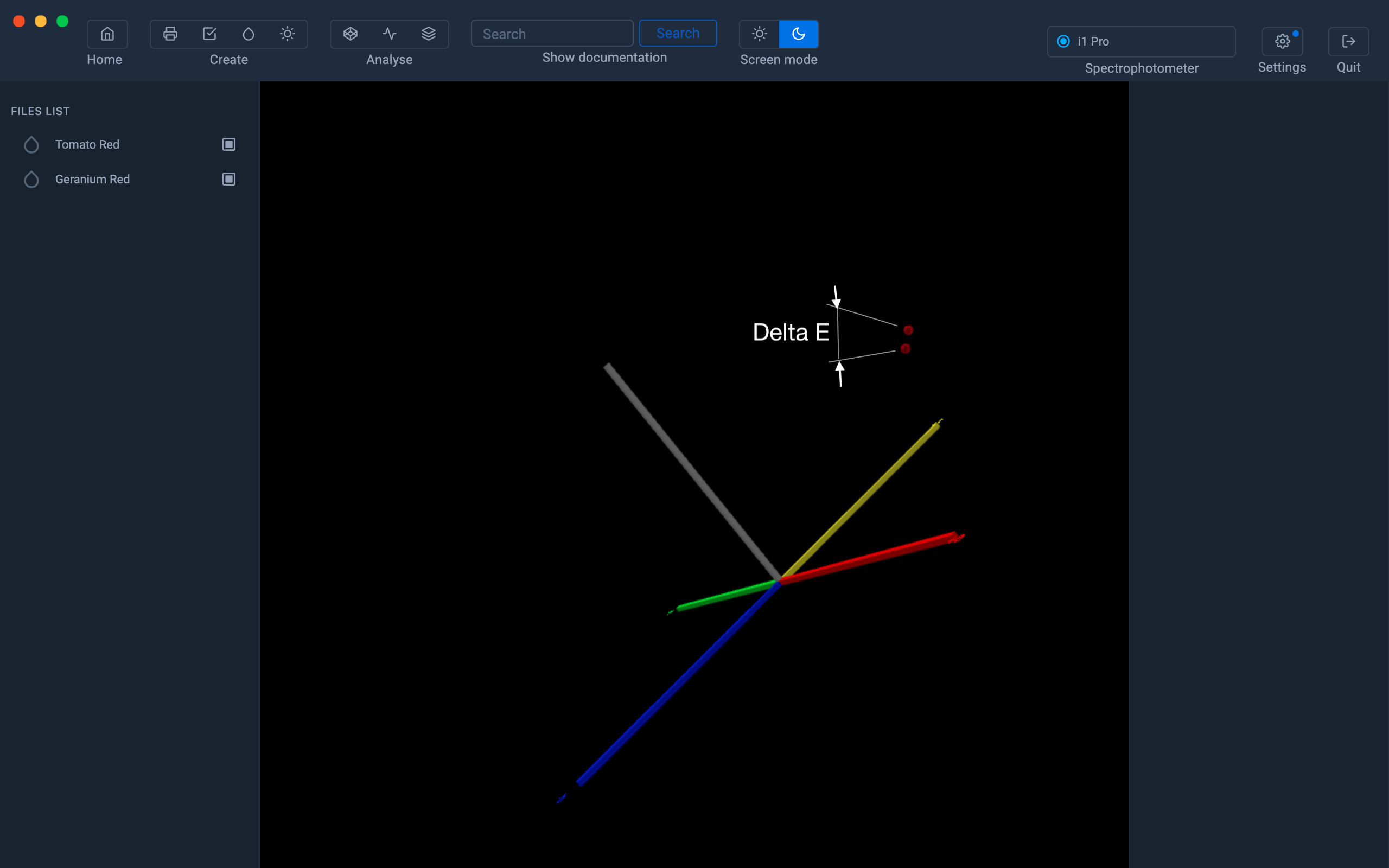Open the checkbox-edit icon in Create

(209, 34)
